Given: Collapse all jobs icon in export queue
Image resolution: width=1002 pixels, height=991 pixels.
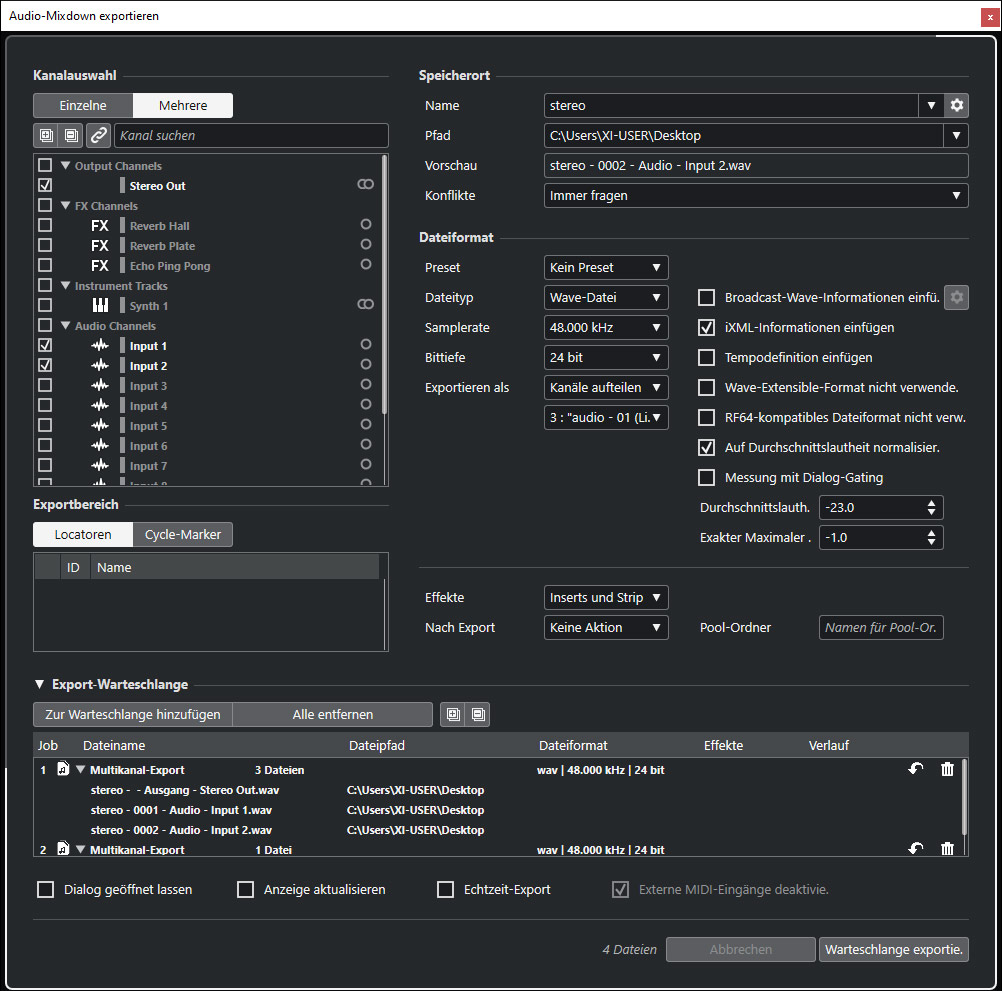Looking at the screenshot, I should coord(478,714).
